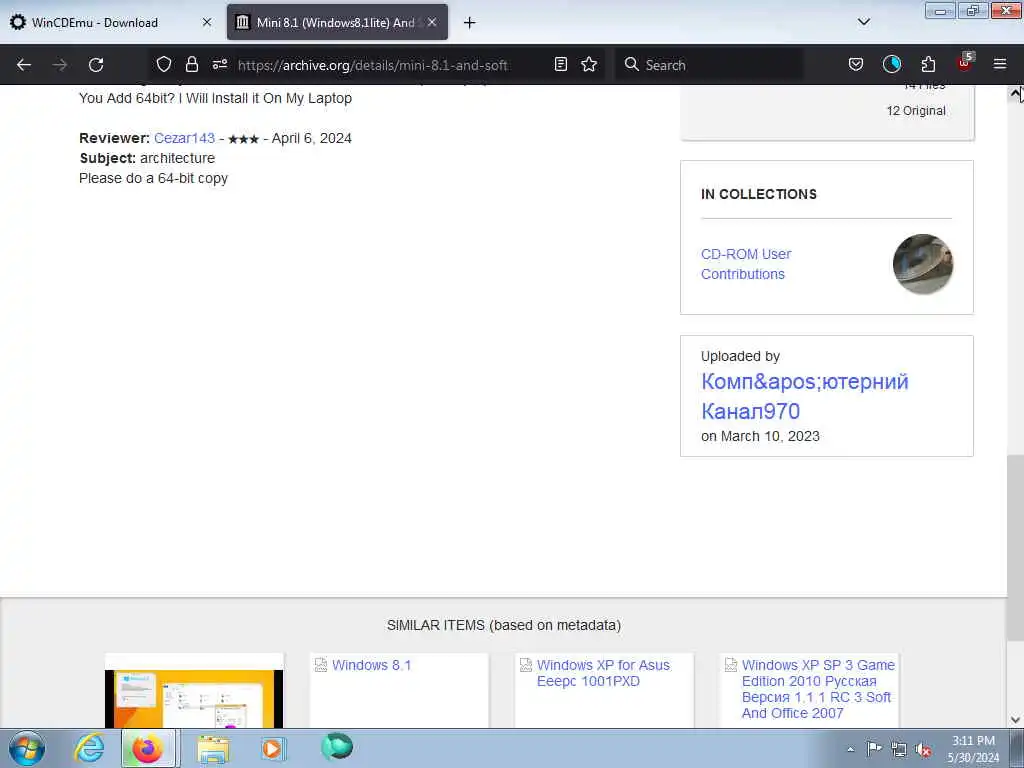Viewport: 1024px width, 768px height.
Task: Close the Mini 8.1 archive tab
Action: pyautogui.click(x=432, y=22)
